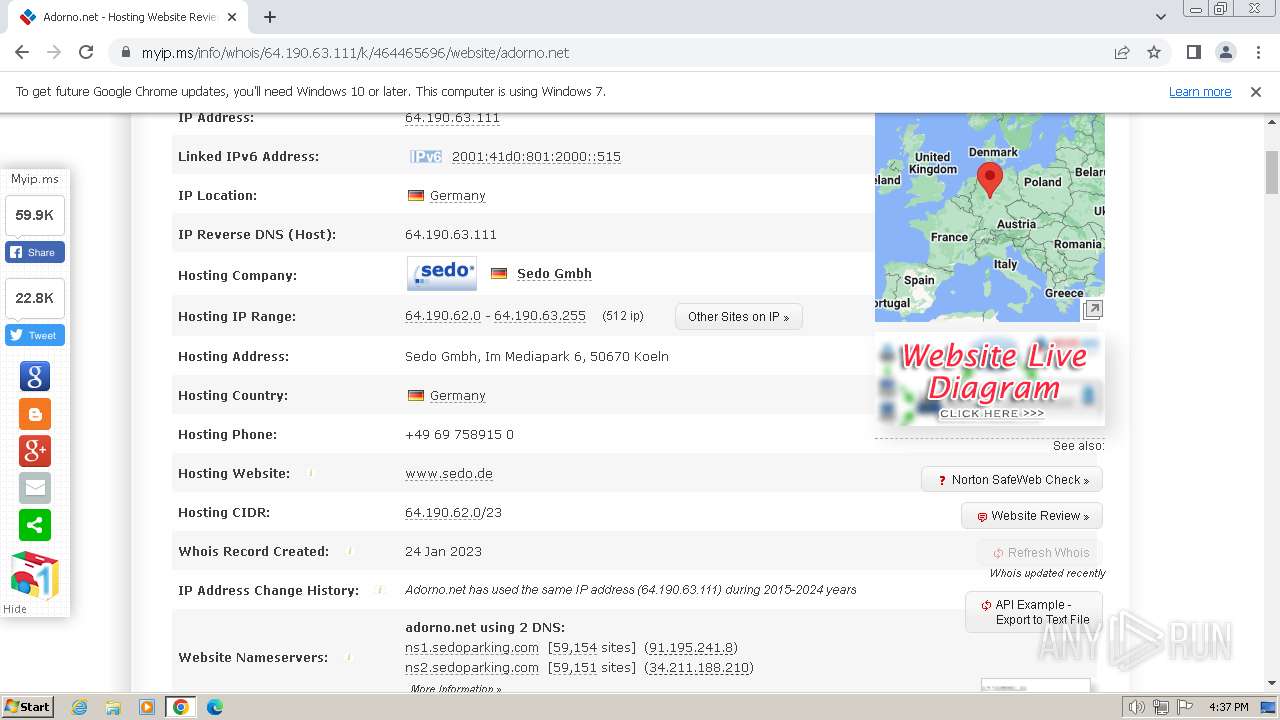This screenshot has height=720, width=1280.
Task: Share via red Google Plus icon
Action: pos(35,450)
